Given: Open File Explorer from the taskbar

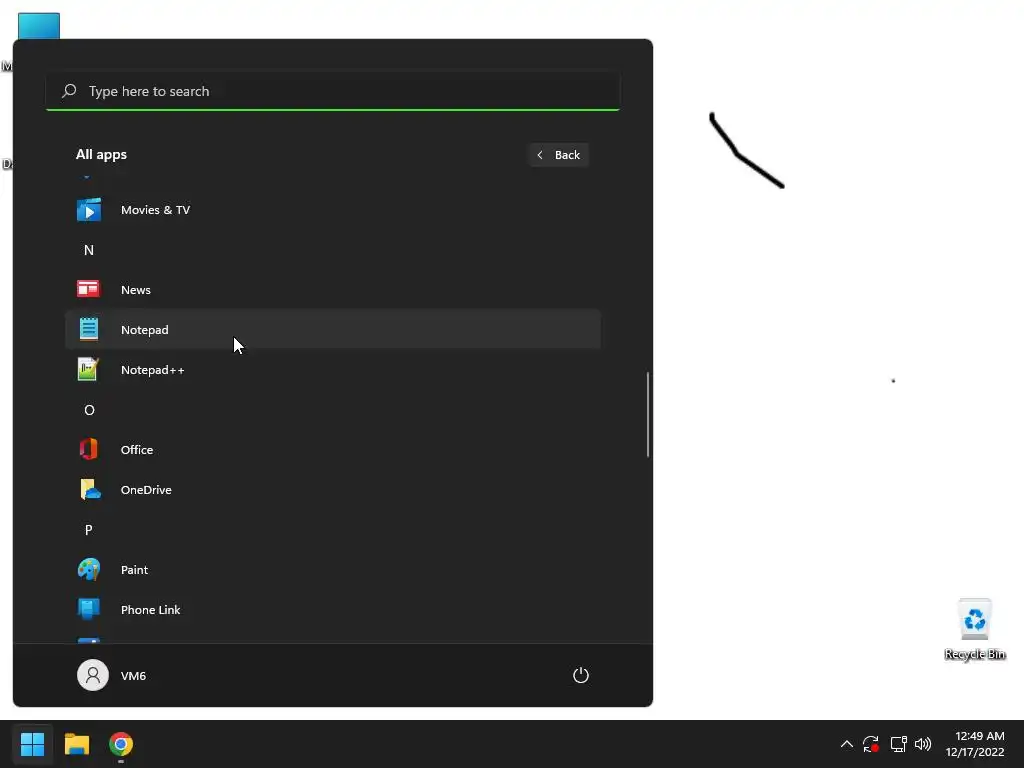Looking at the screenshot, I should [x=76, y=744].
